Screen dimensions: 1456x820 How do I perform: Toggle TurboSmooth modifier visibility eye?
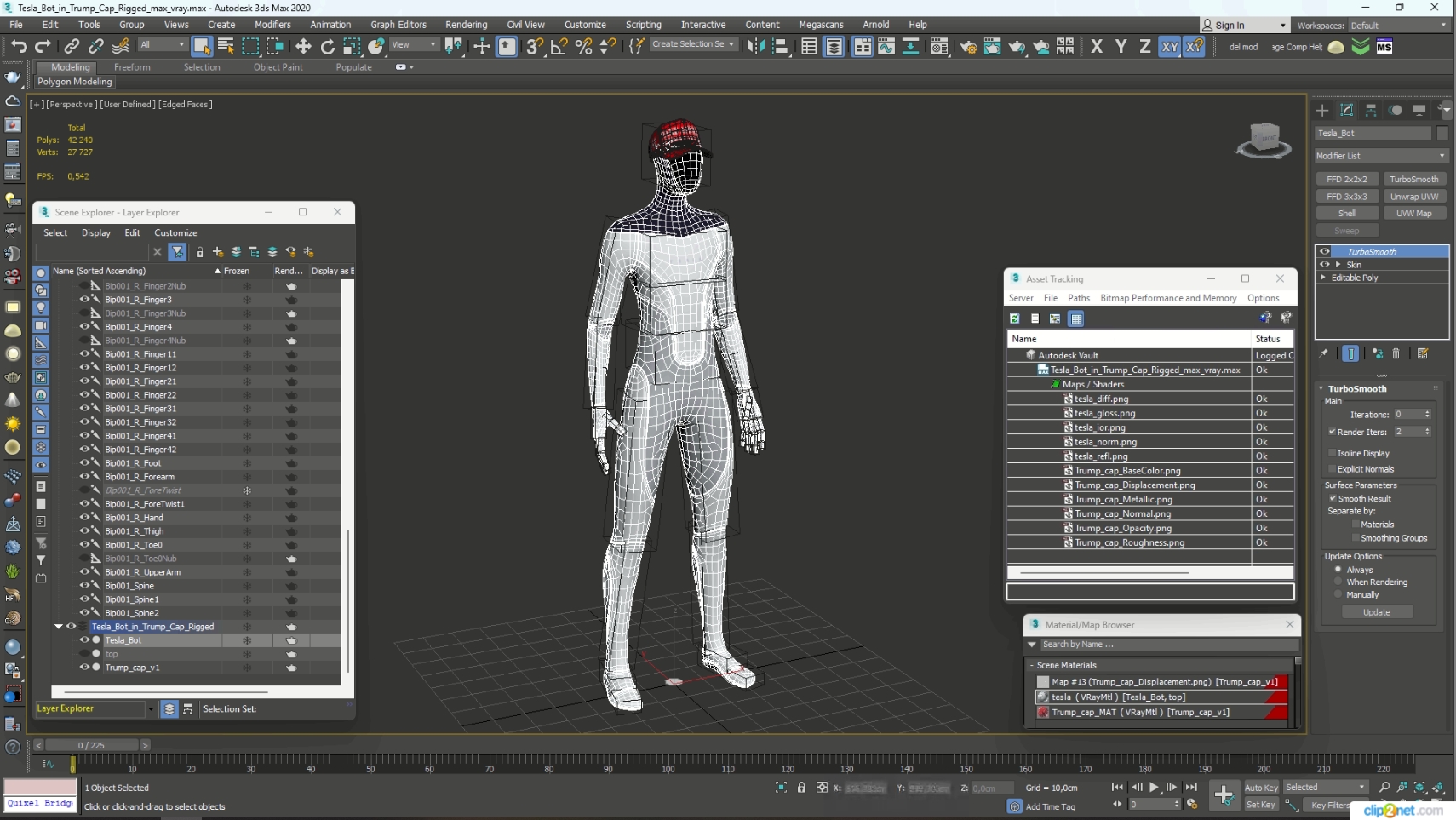click(1325, 252)
